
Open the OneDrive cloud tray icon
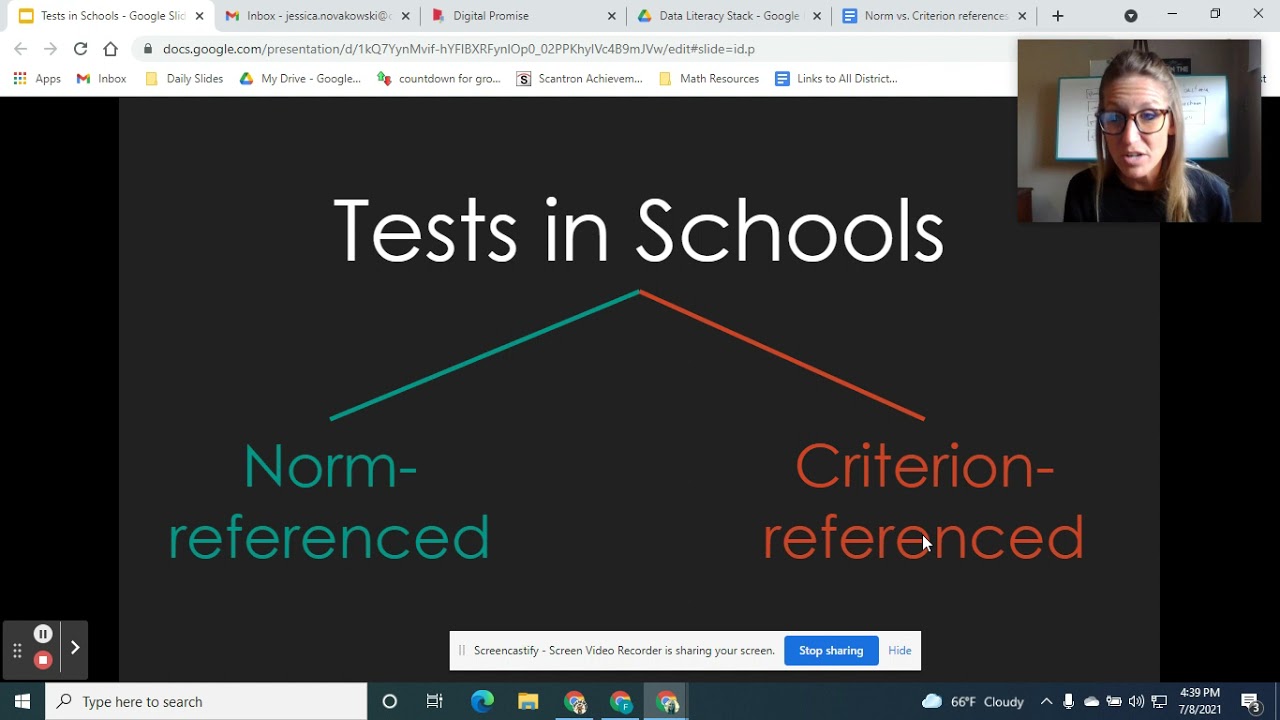point(1091,701)
